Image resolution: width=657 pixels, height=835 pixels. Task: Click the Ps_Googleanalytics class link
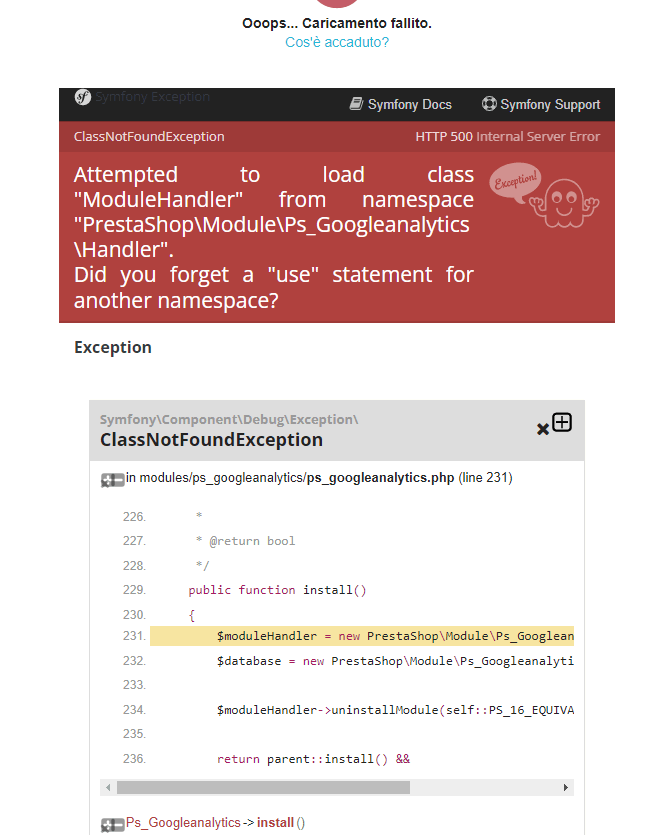[x=183, y=822]
